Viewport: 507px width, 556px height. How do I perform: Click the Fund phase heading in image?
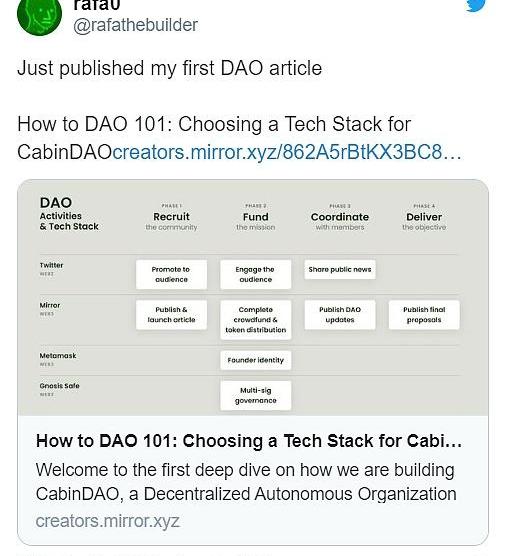256,217
